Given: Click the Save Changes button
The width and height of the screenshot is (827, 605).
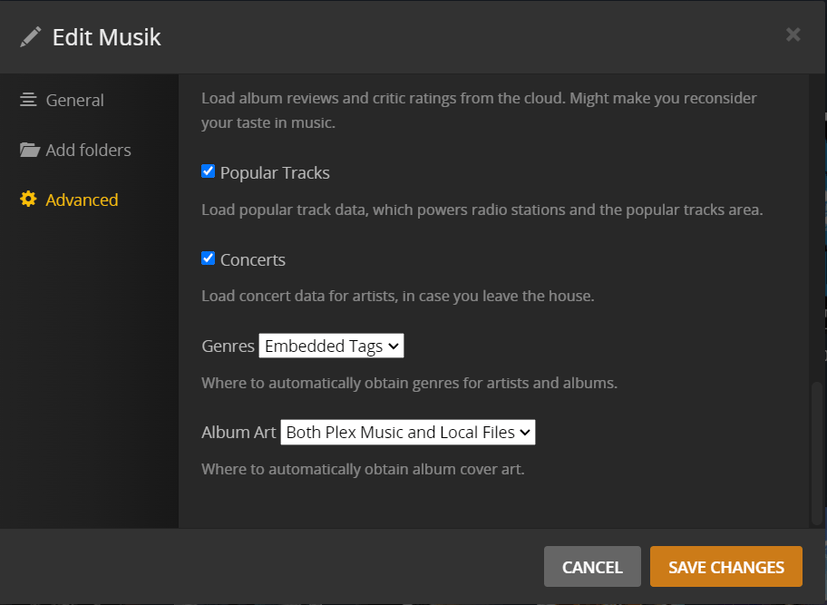Looking at the screenshot, I should 726,567.
